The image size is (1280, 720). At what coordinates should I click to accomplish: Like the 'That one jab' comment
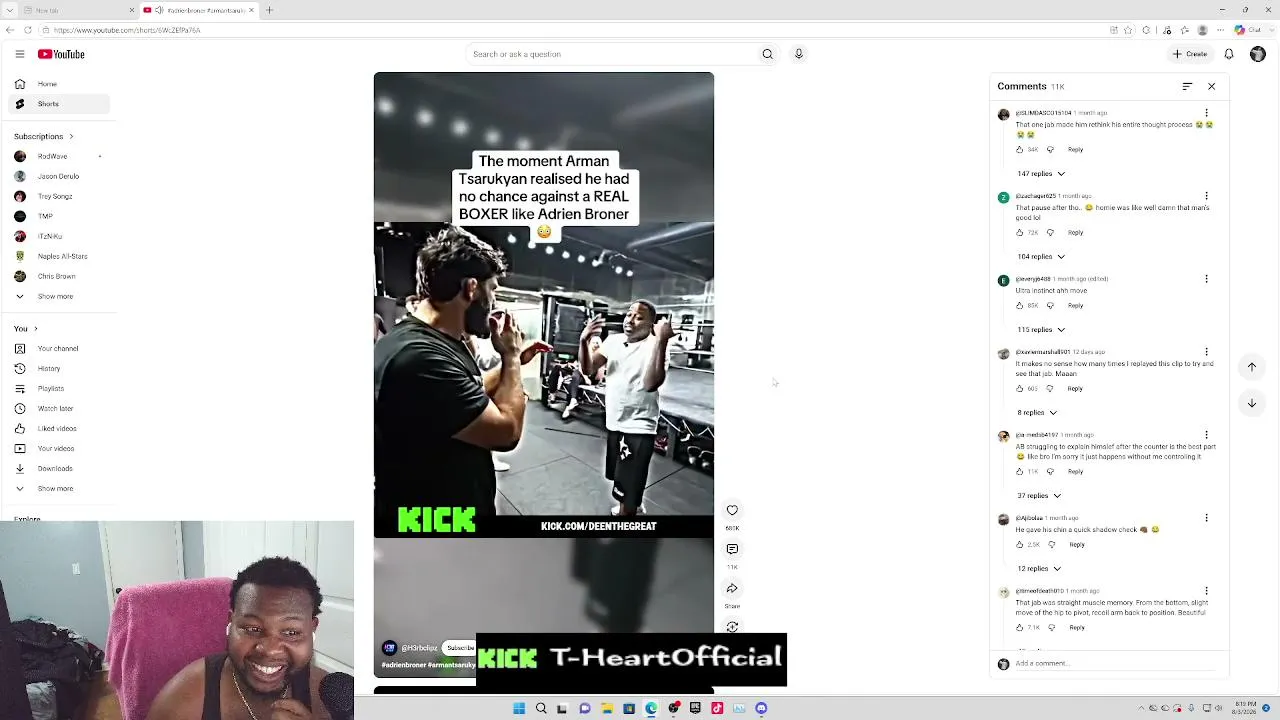point(1020,150)
